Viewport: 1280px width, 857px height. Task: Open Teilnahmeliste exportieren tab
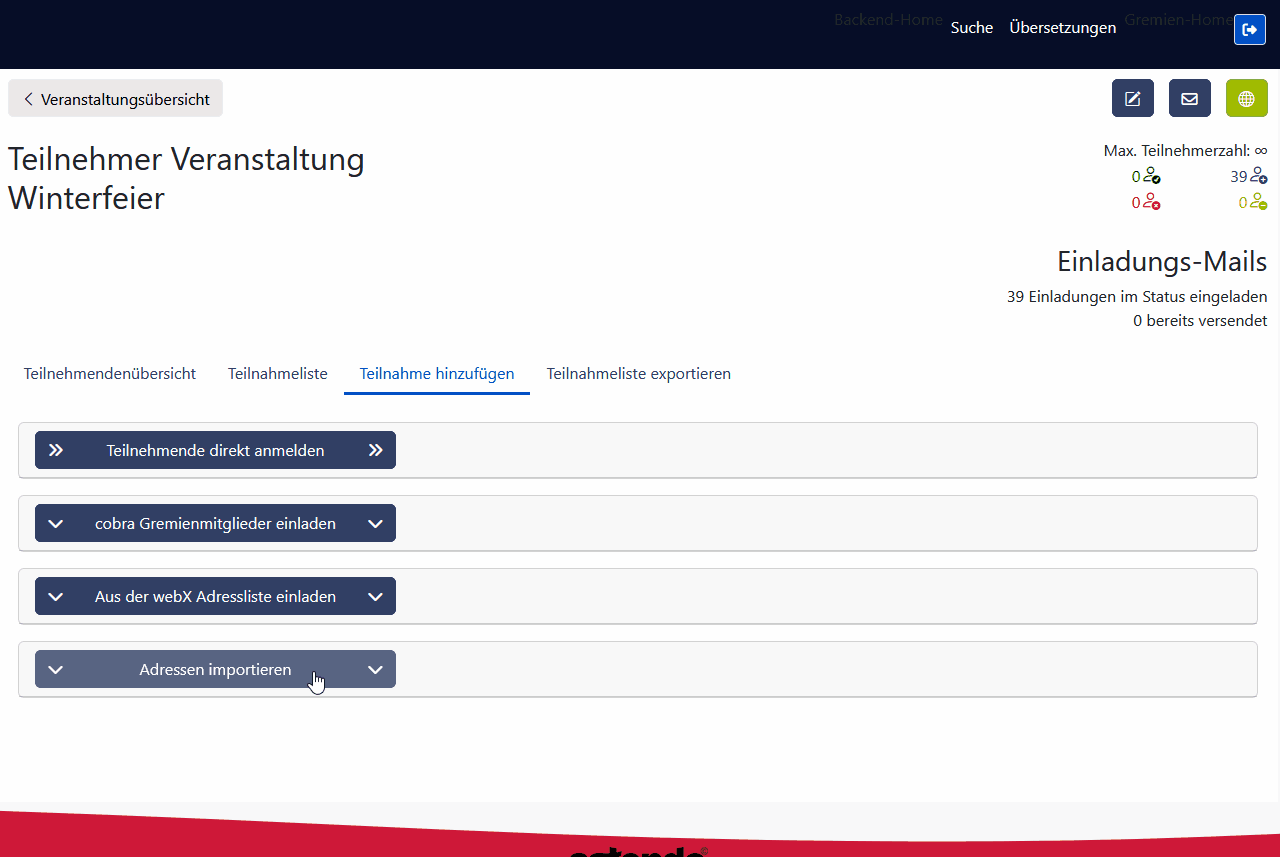point(638,373)
